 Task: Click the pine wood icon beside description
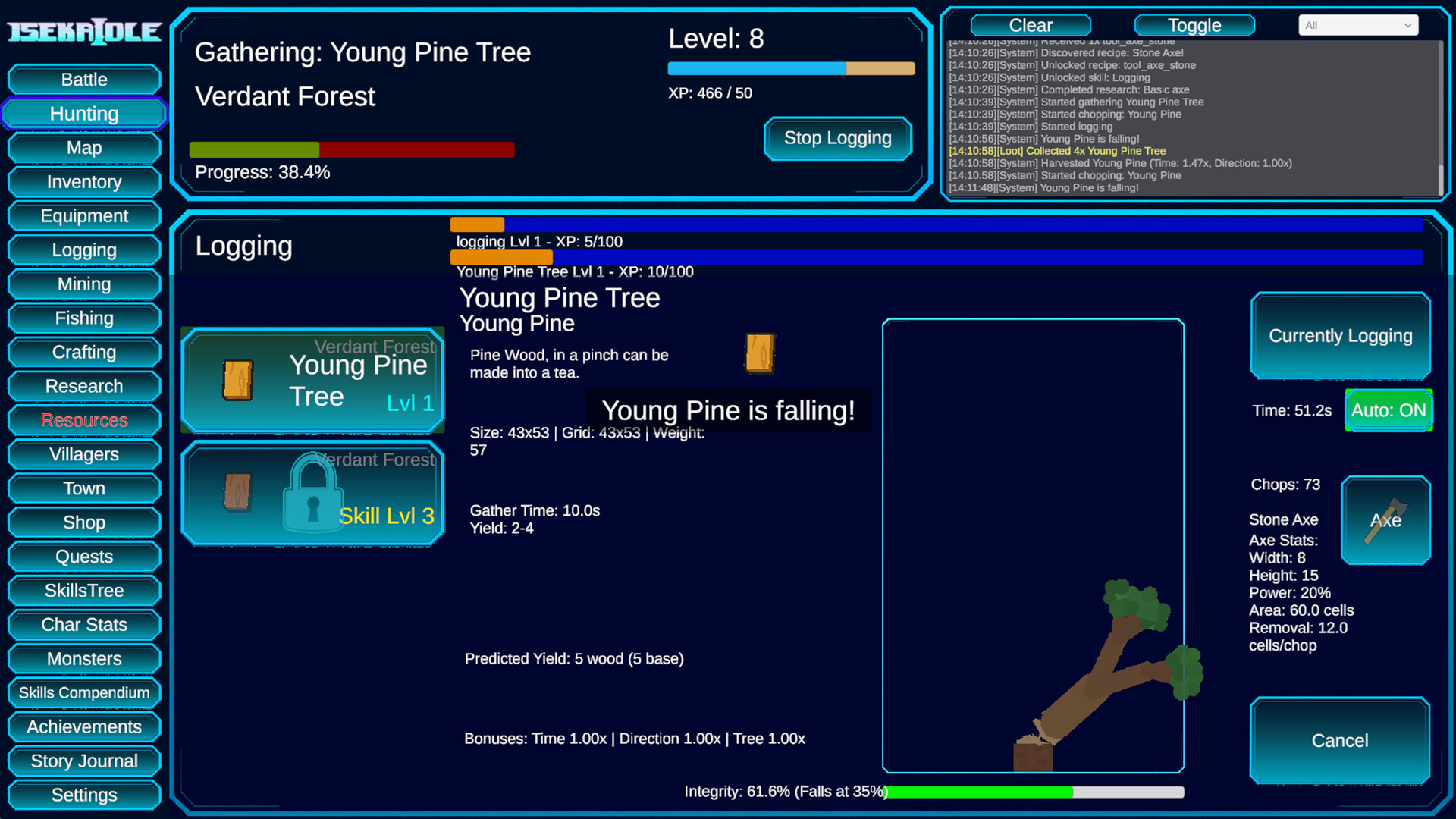click(759, 353)
